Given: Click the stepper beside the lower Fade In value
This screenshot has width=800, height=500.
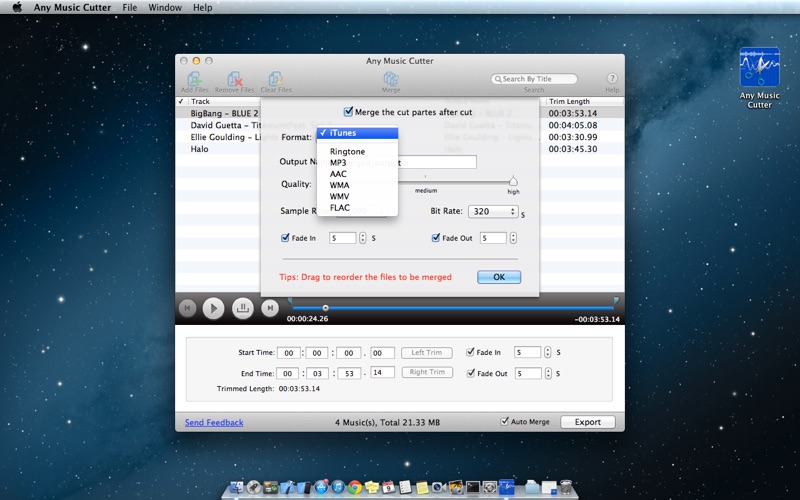Looking at the screenshot, I should [547, 352].
